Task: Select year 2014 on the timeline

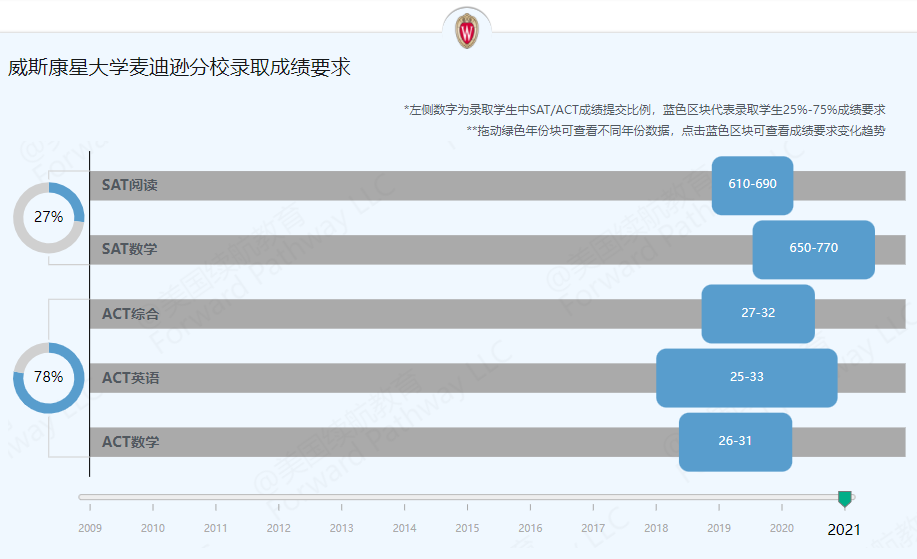Action: [x=404, y=528]
